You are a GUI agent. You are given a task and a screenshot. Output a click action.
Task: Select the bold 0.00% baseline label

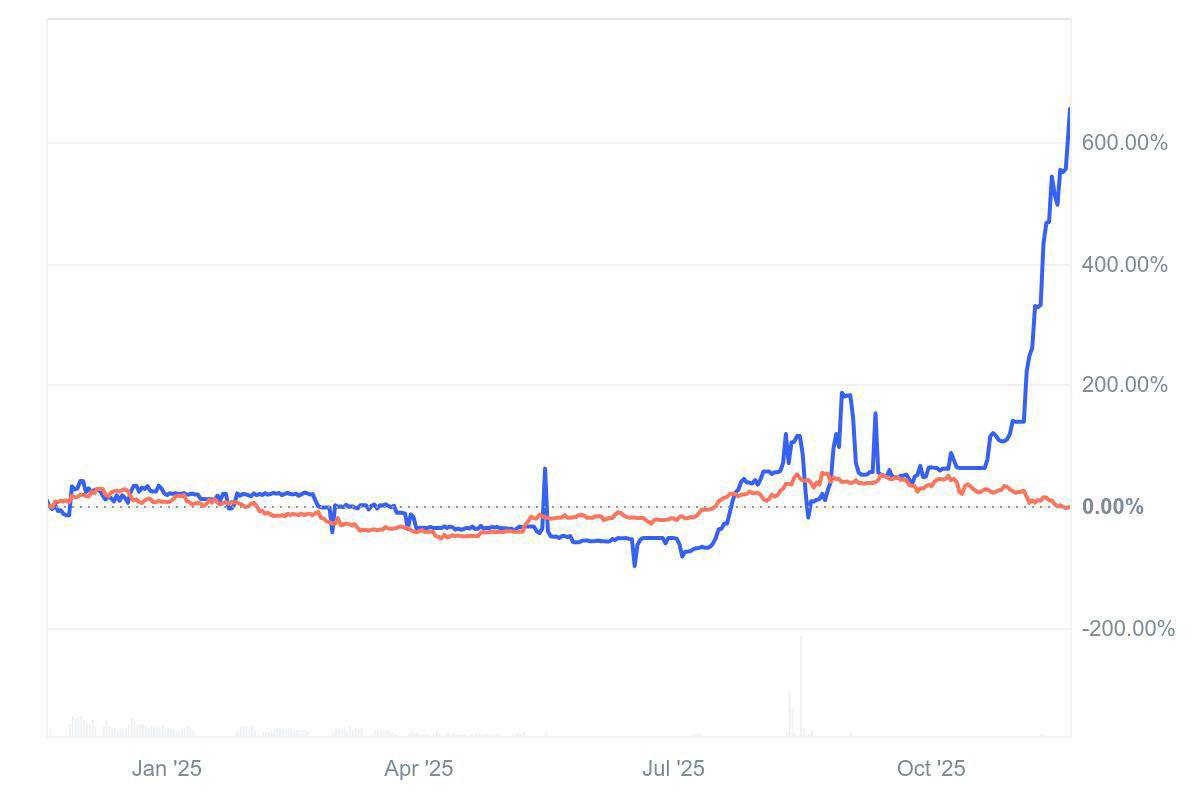1112,507
